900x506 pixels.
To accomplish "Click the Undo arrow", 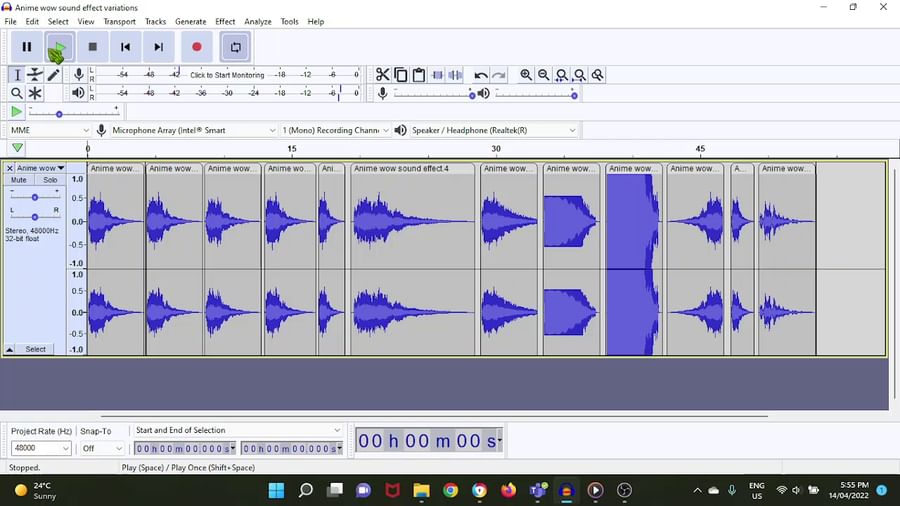I will [481, 75].
